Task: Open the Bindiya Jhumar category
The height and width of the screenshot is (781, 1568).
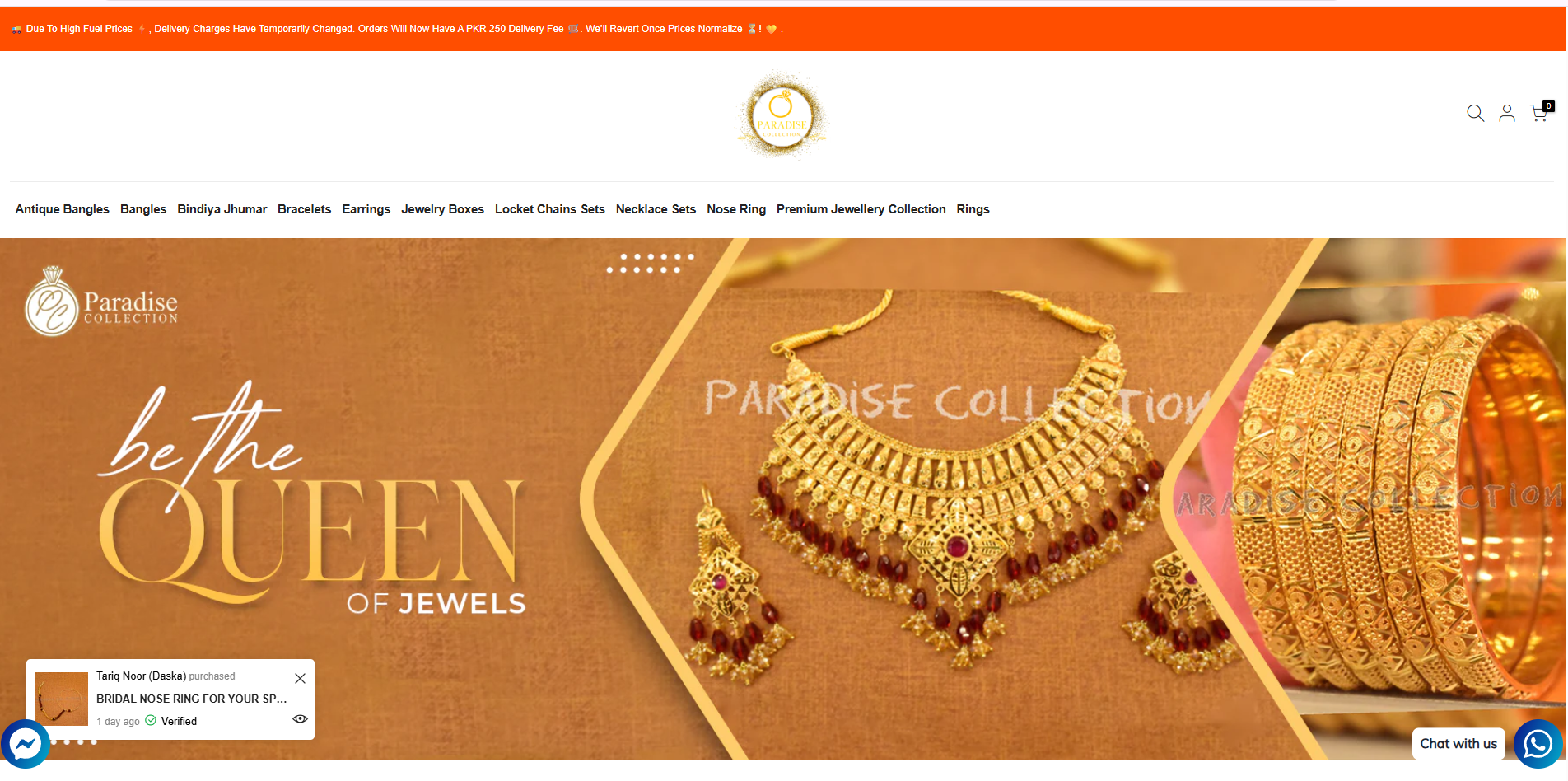Action: 222,209
